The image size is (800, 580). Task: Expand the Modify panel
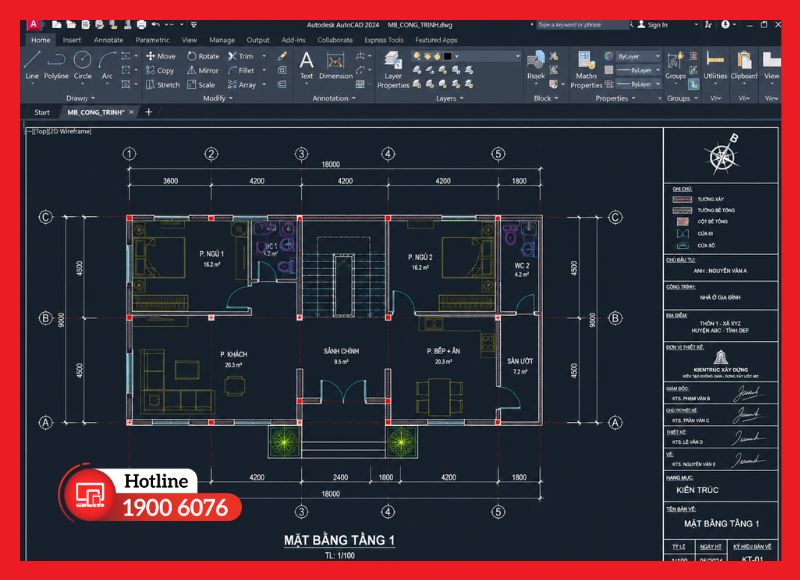tap(218, 98)
